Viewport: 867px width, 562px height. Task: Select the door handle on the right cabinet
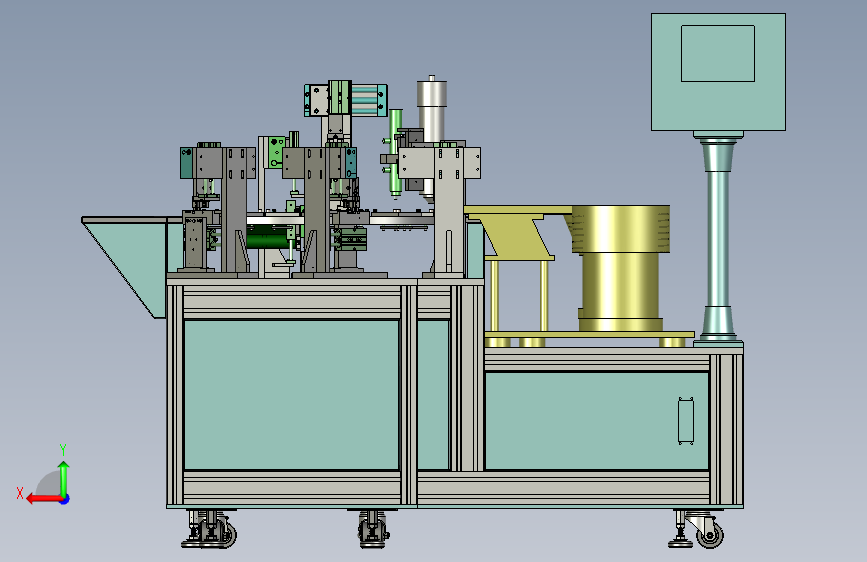[686, 420]
